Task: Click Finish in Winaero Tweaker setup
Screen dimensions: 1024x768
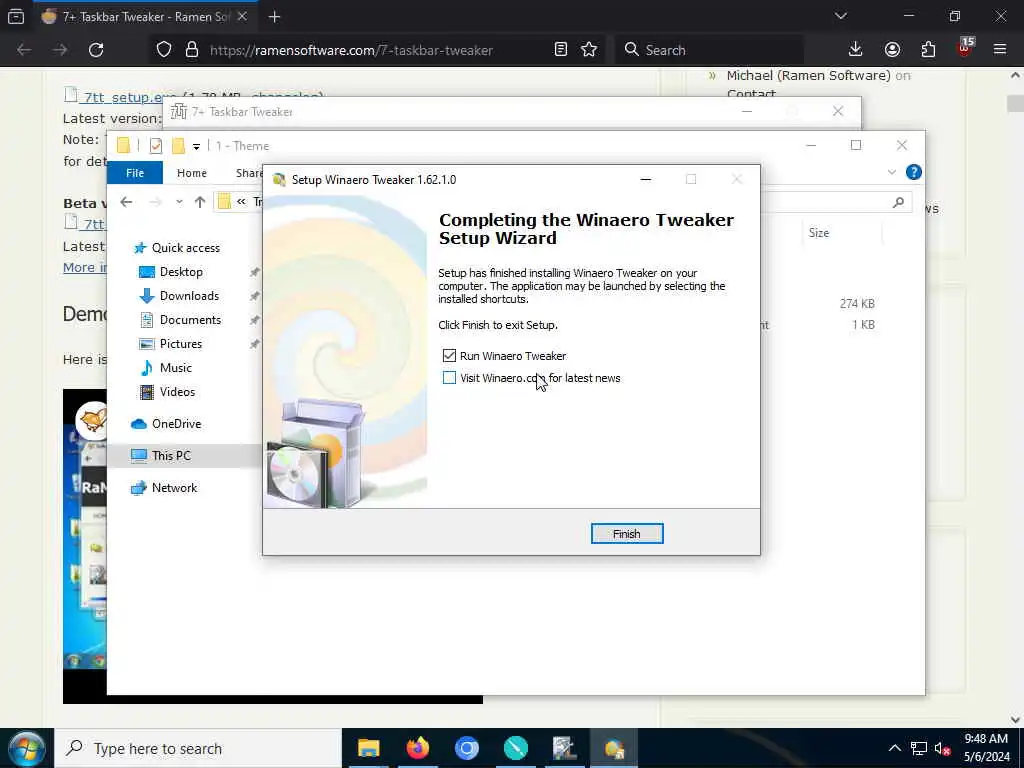Action: (x=627, y=534)
